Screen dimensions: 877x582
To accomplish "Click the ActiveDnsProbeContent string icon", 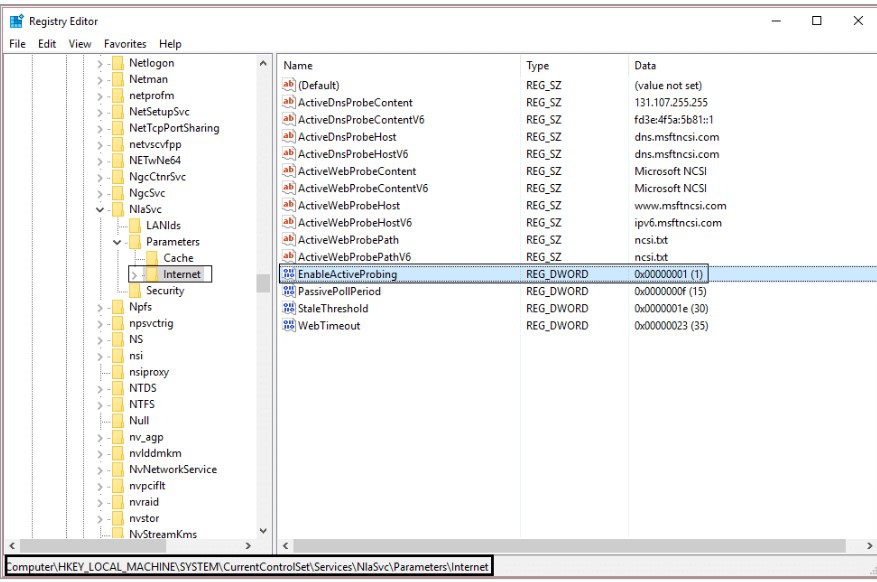I will point(289,102).
